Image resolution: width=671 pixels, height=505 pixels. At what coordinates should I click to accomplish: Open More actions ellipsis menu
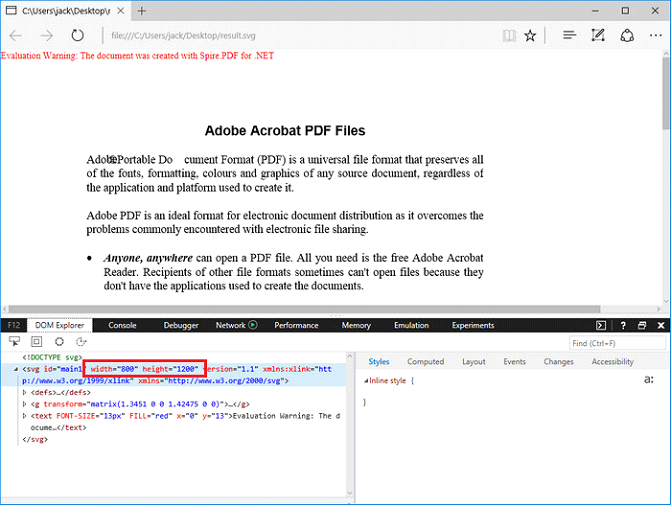(656, 36)
